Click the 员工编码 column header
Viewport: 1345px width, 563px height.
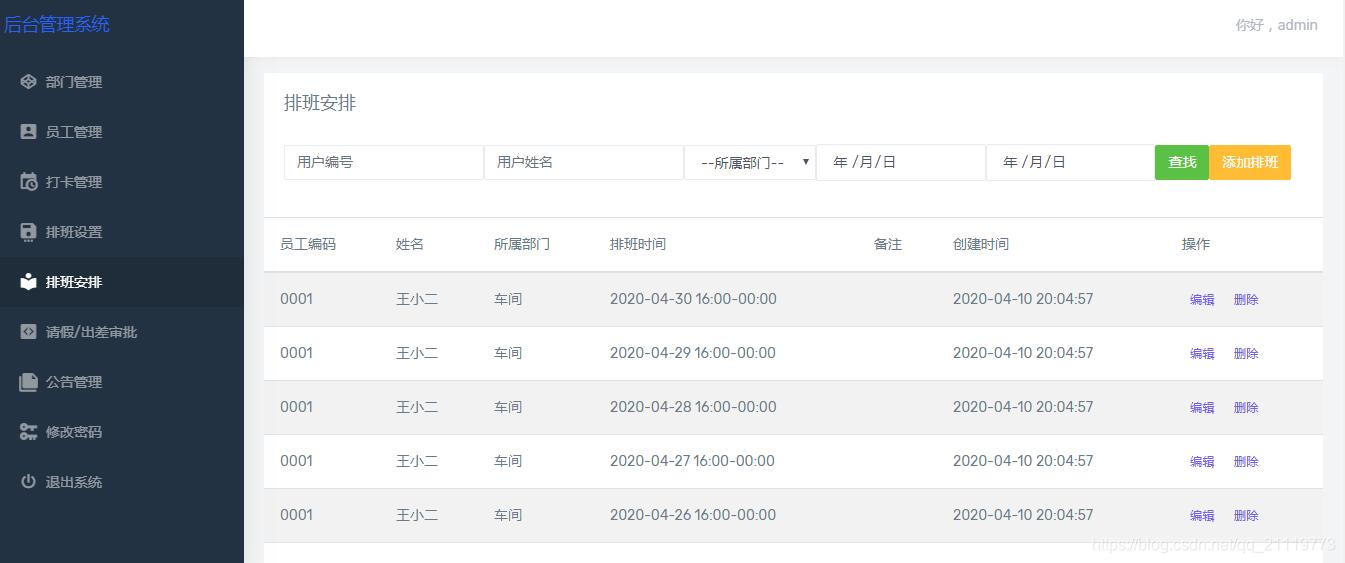point(308,244)
